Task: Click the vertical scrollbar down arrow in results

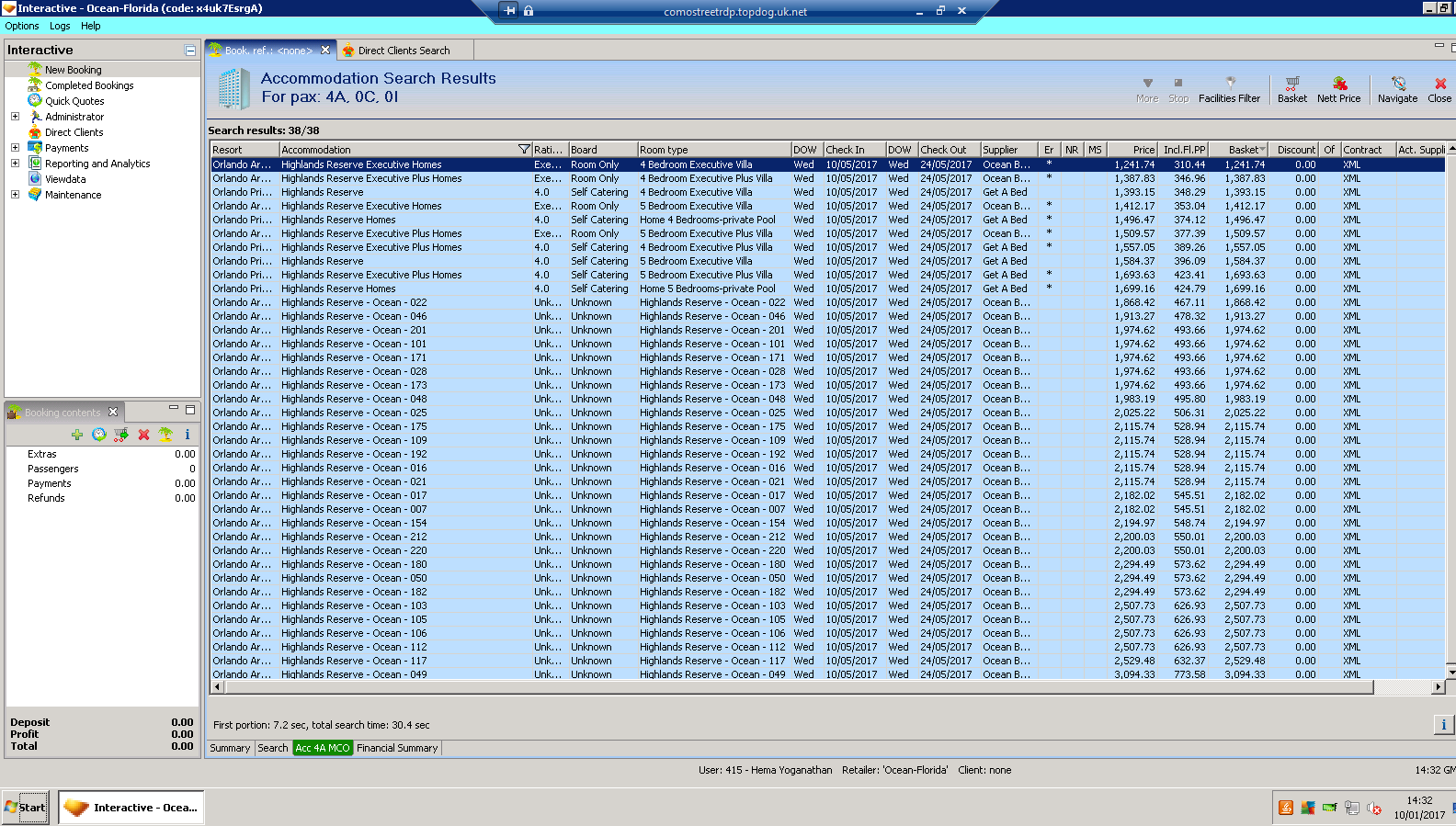Action: 1450,673
